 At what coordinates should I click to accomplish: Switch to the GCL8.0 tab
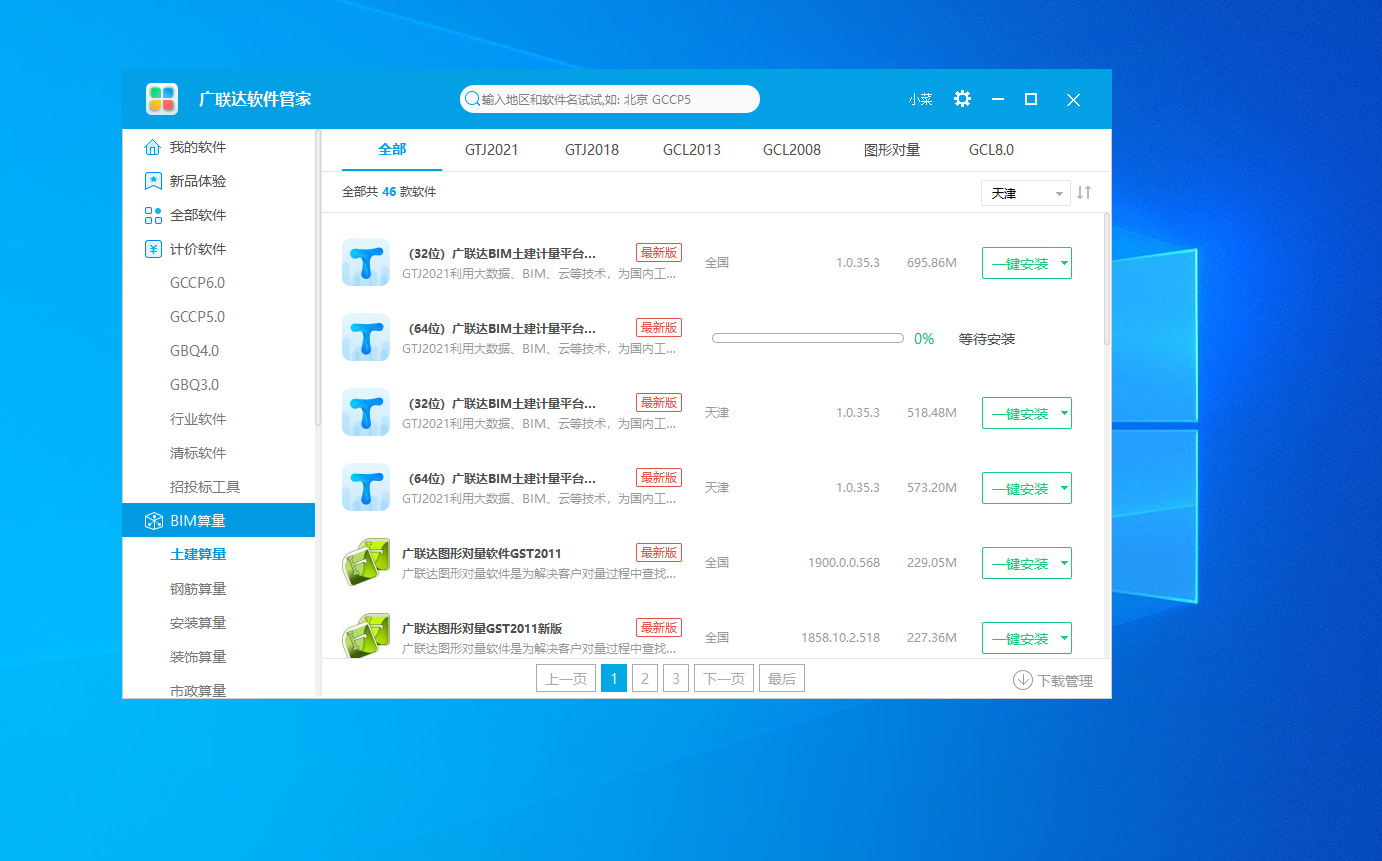(x=991, y=149)
